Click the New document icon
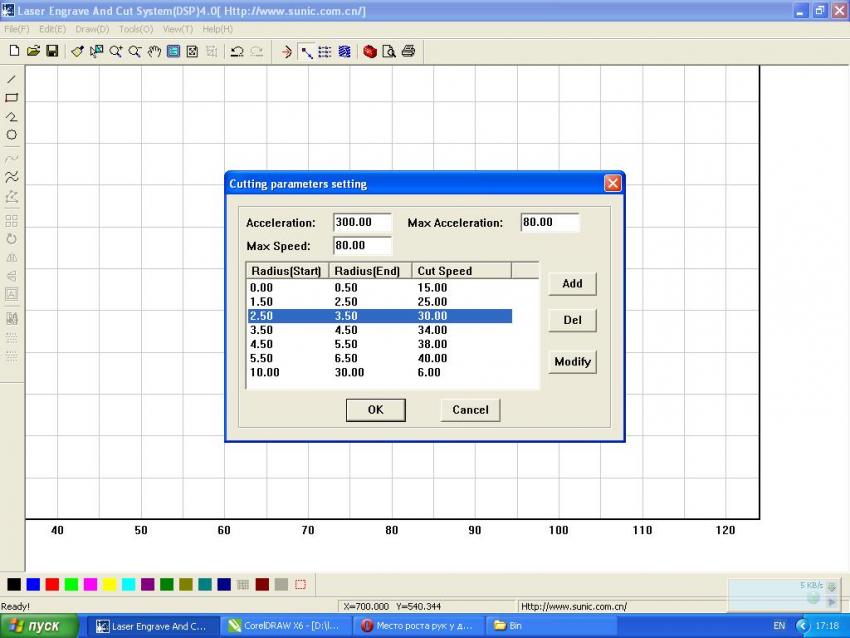Image resolution: width=850 pixels, height=638 pixels. click(14, 51)
